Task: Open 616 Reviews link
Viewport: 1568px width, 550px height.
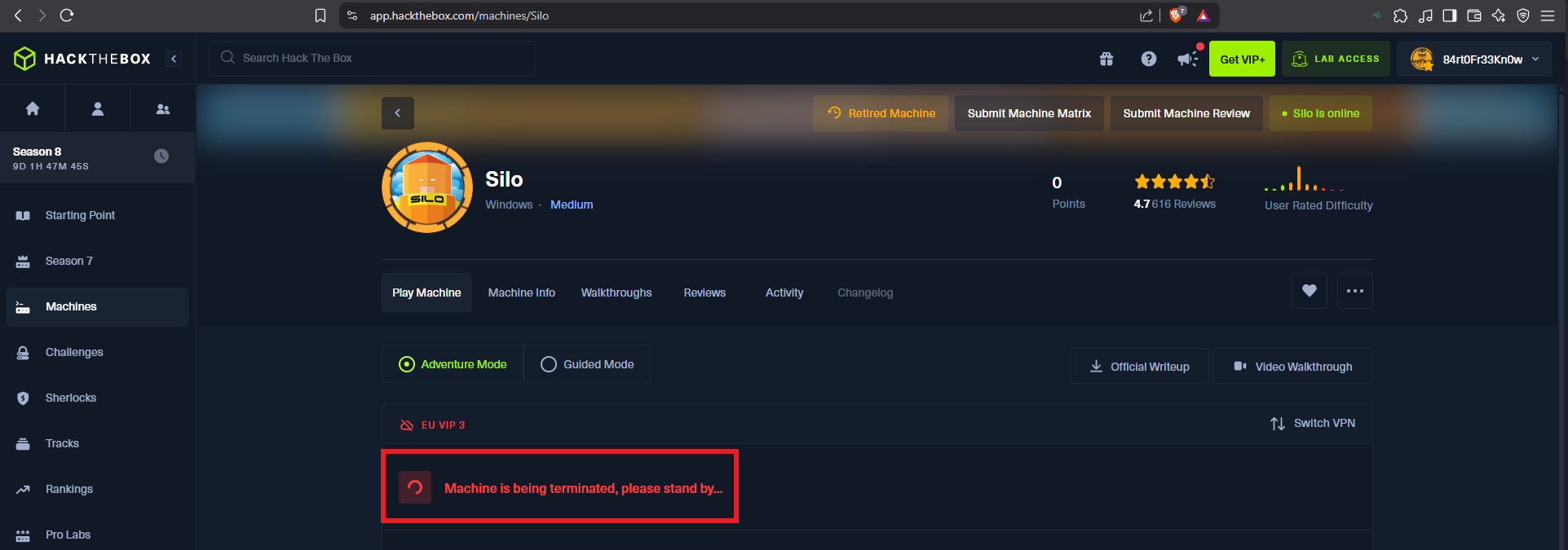Action: 1183,204
